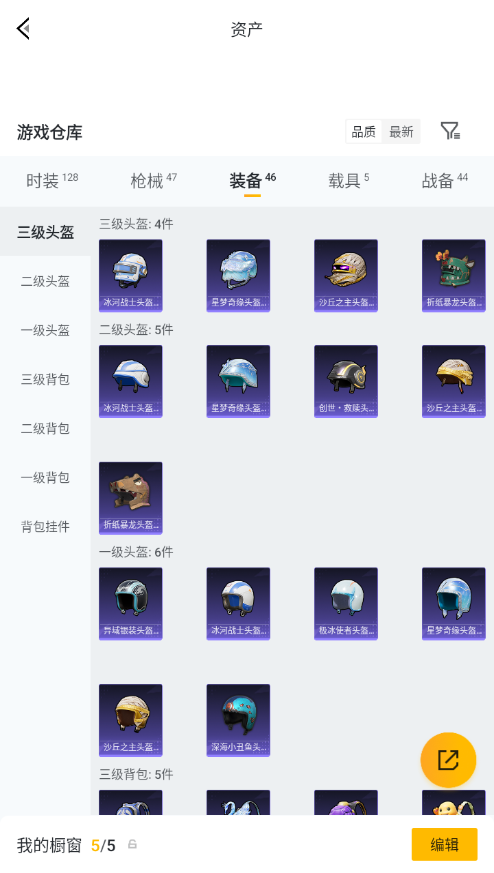
Task: Open 冰河战士 helmet under 二级头盔
Action: (x=130, y=381)
